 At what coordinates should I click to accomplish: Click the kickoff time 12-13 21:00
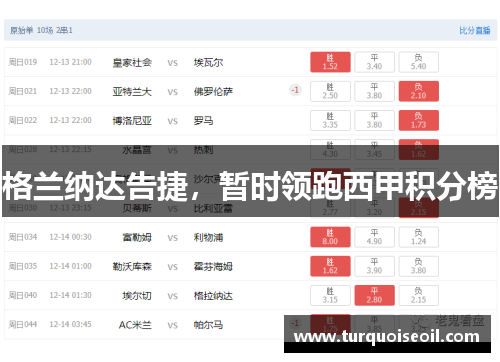point(70,62)
